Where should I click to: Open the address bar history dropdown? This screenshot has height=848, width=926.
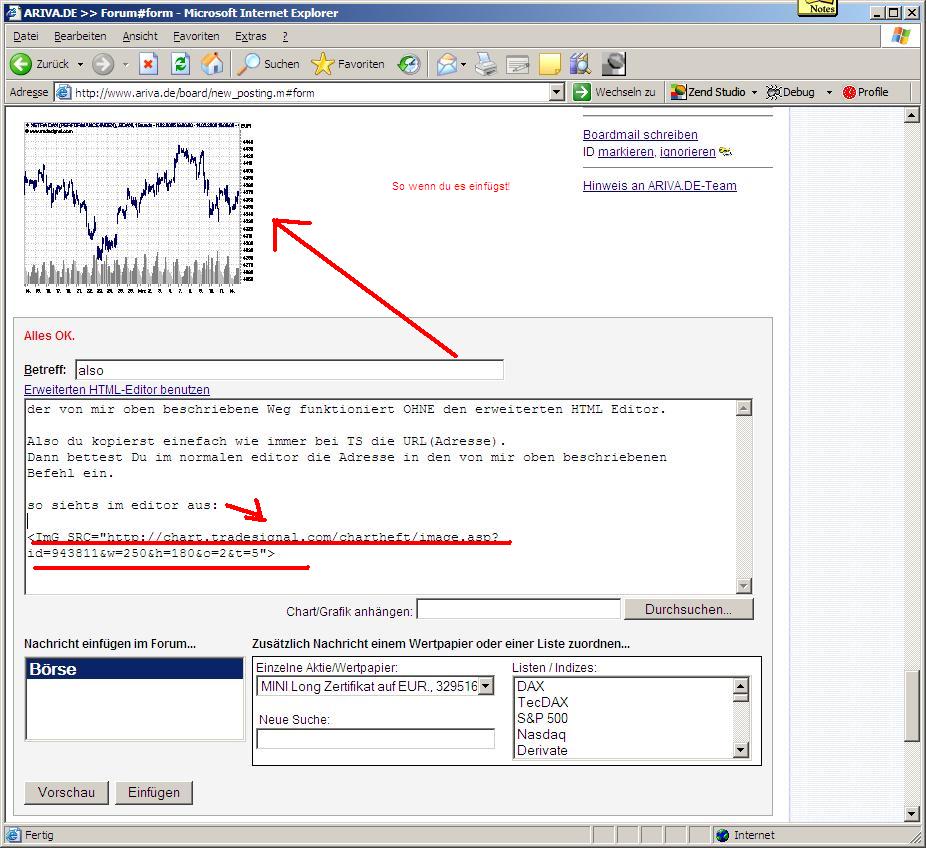pos(558,91)
